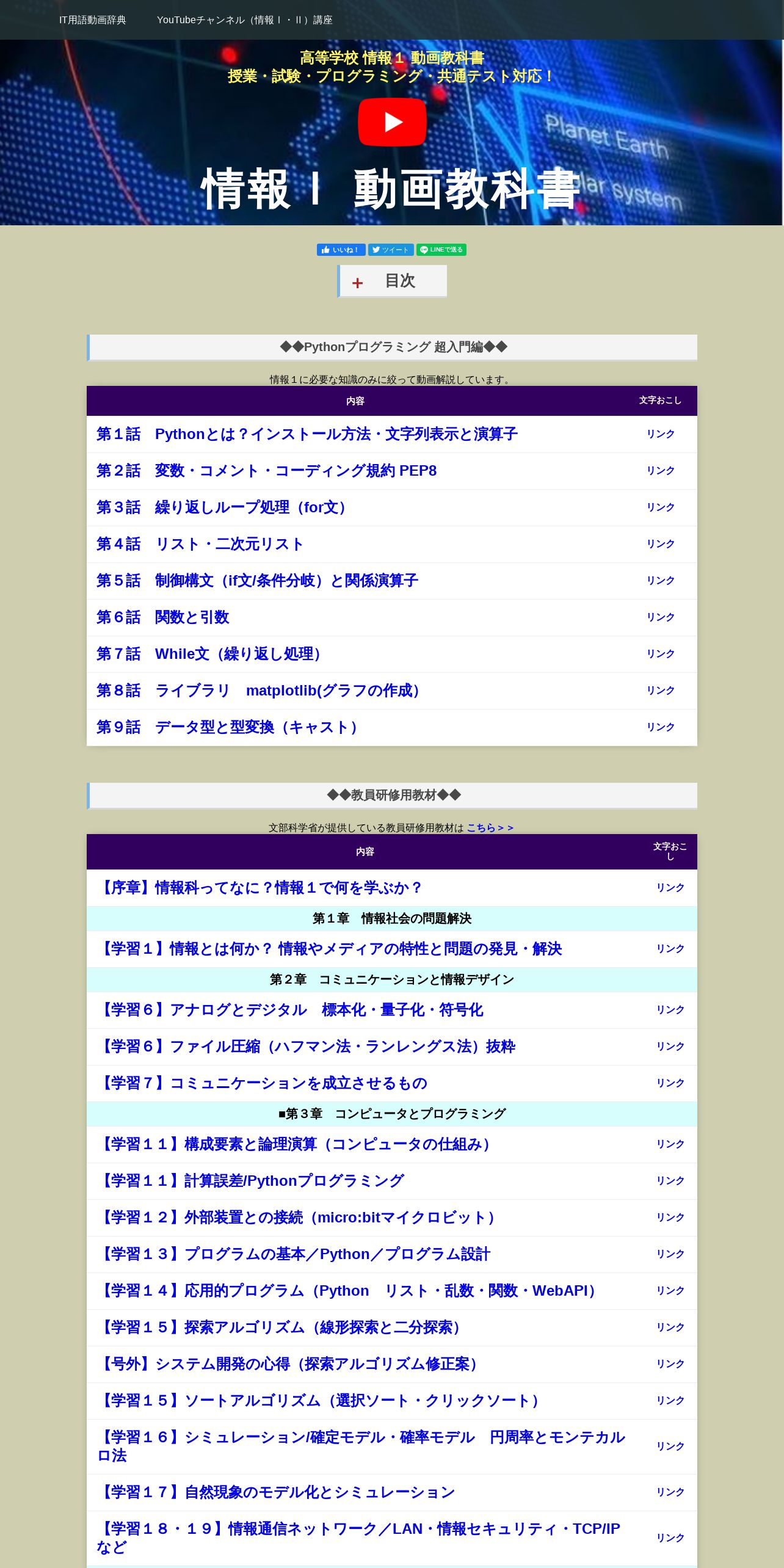Viewport: 784px width, 1568px height.
Task: Click リンク in the 【学習18・19】 row
Action: click(670, 1538)
